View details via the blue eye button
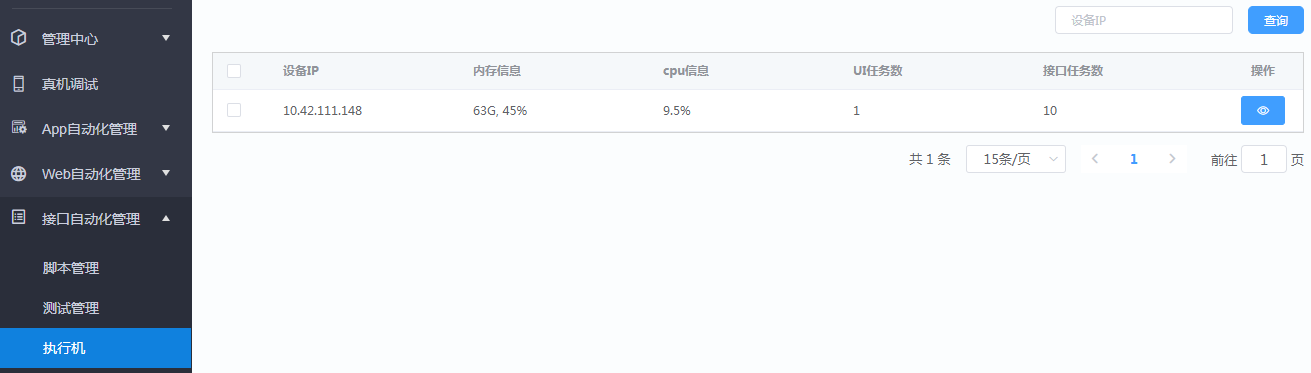This screenshot has width=1311, height=373. pos(1263,111)
